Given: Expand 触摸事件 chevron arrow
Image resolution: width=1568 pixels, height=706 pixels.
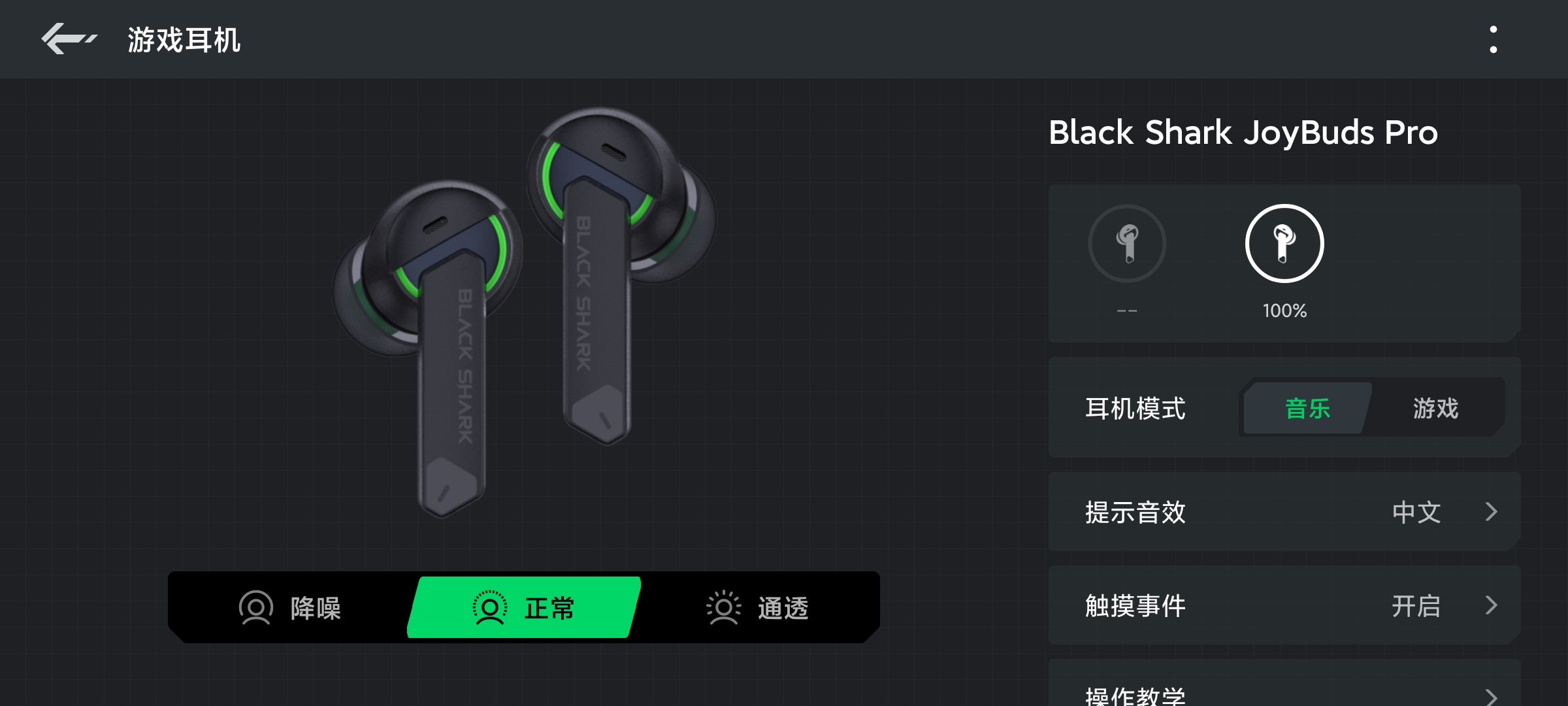Looking at the screenshot, I should (1491, 605).
